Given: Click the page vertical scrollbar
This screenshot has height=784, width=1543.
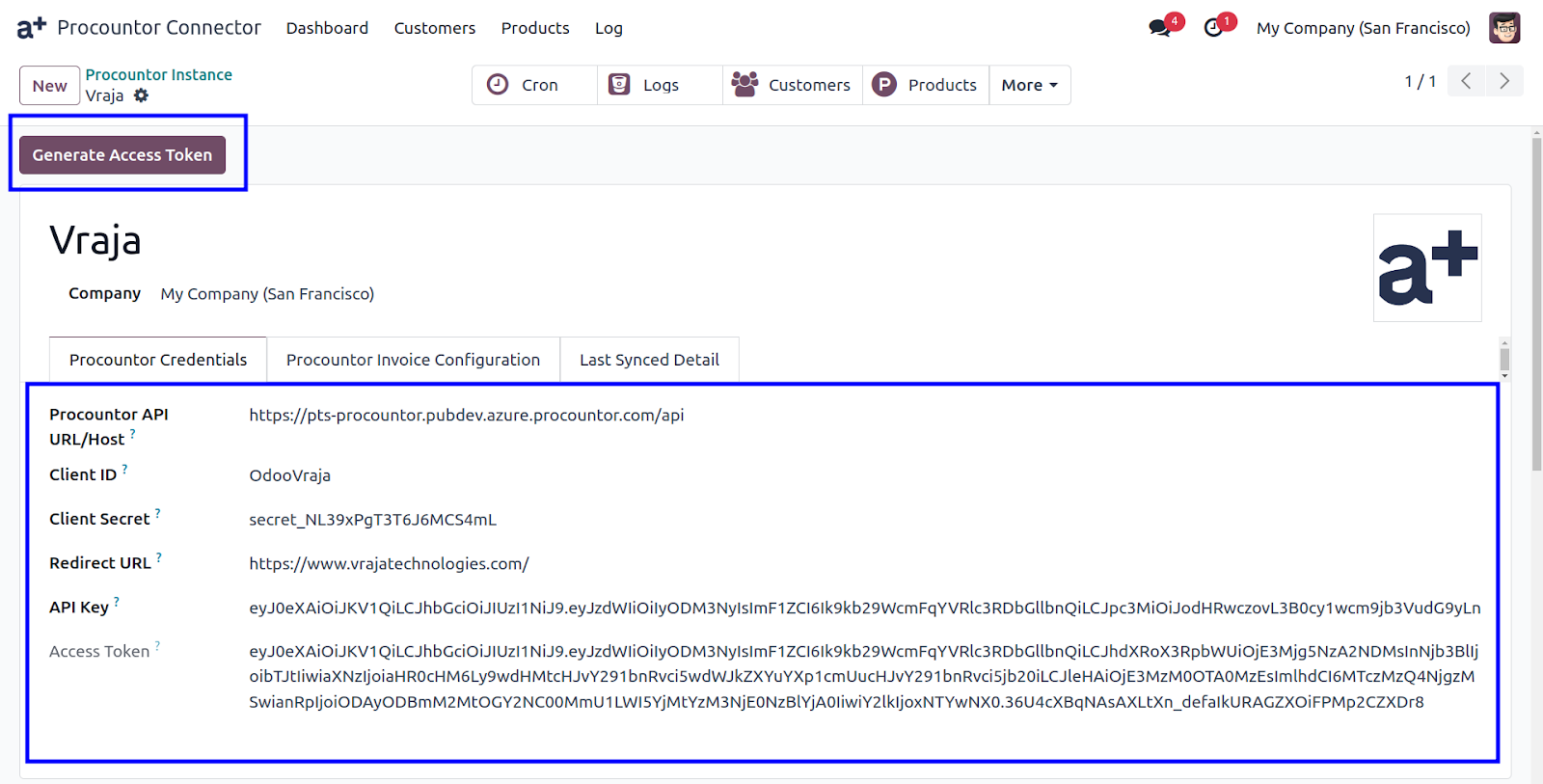Looking at the screenshot, I should click(1536, 304).
